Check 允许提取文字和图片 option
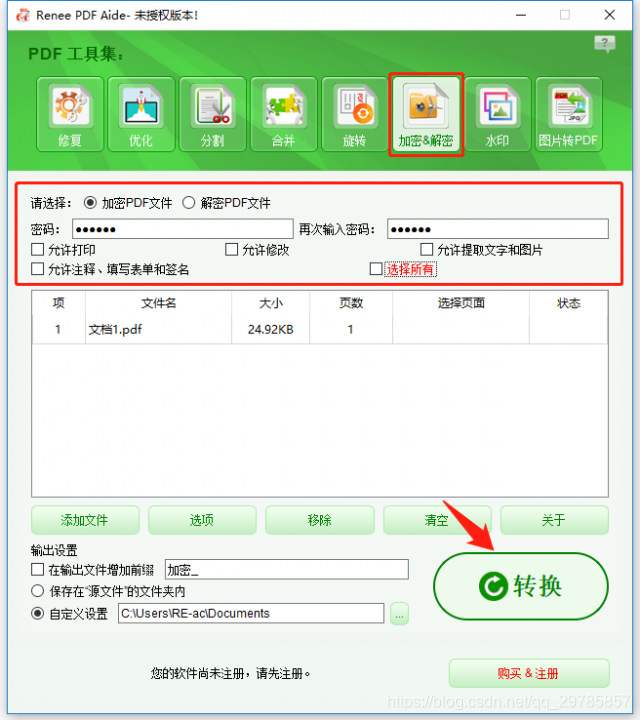Image resolution: width=640 pixels, height=720 pixels. click(x=427, y=250)
